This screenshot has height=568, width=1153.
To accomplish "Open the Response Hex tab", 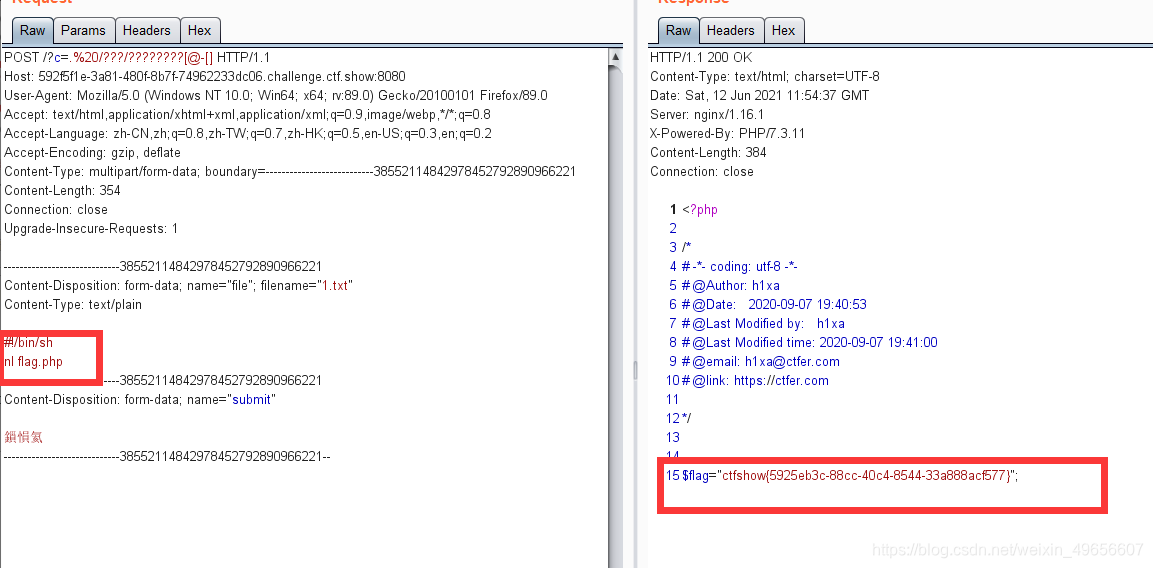I will 783,31.
